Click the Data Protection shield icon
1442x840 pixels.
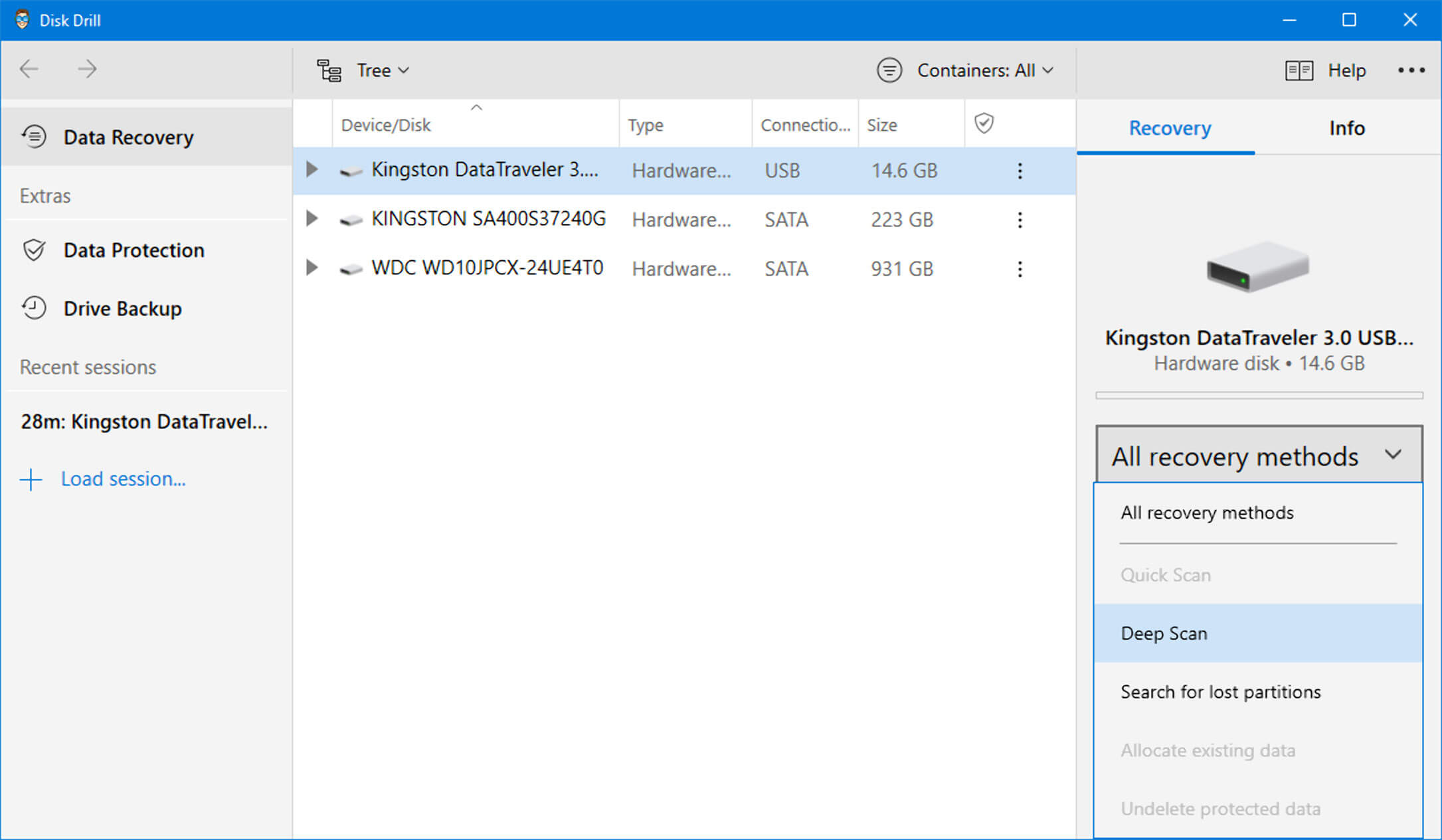(x=34, y=250)
